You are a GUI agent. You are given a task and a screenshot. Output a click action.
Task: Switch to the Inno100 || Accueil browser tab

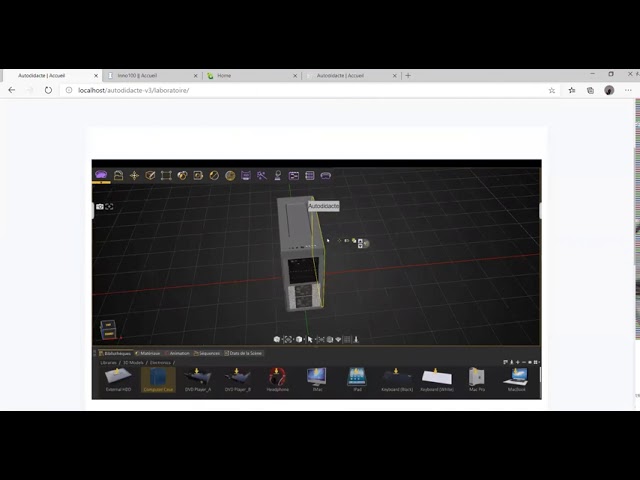tap(151, 76)
